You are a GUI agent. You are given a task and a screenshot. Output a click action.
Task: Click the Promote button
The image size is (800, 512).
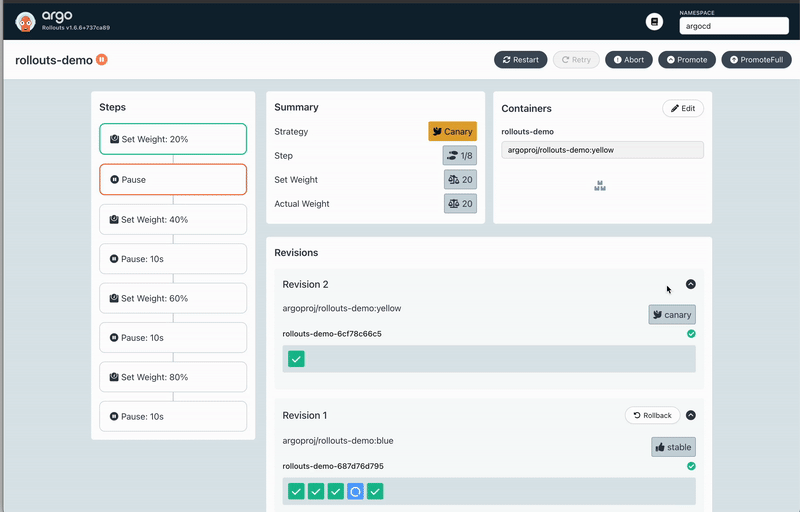coord(687,60)
